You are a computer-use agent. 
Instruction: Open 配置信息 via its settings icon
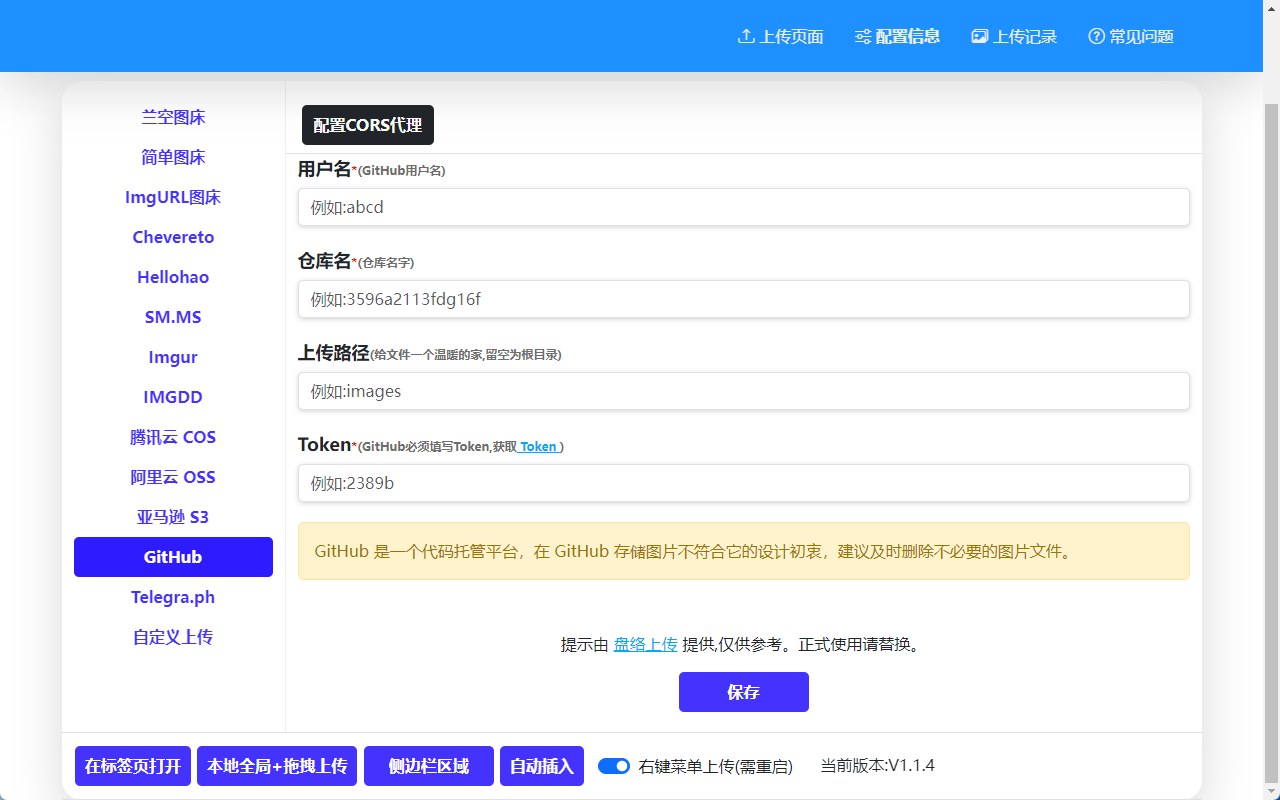(862, 36)
